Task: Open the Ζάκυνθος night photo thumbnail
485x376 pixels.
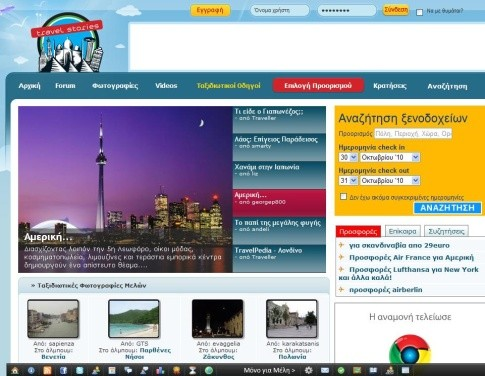Action: pyautogui.click(x=218, y=319)
